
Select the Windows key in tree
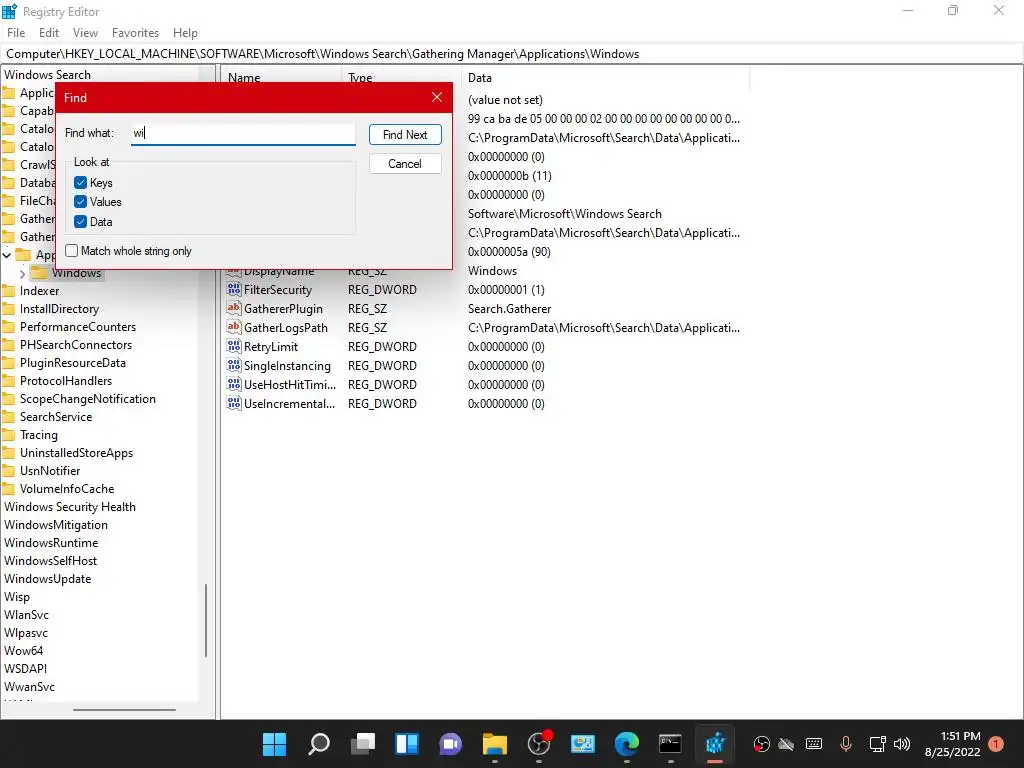pyautogui.click(x=76, y=274)
